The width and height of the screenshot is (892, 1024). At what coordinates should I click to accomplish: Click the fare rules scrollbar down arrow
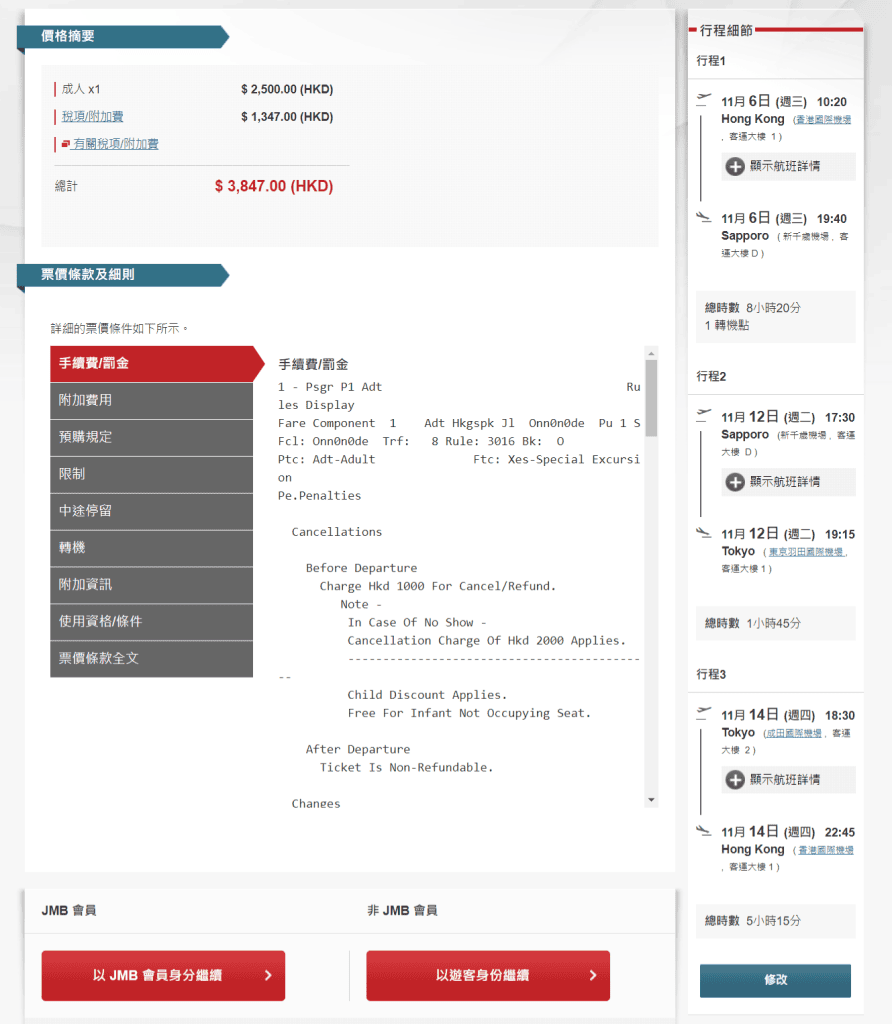click(x=652, y=800)
